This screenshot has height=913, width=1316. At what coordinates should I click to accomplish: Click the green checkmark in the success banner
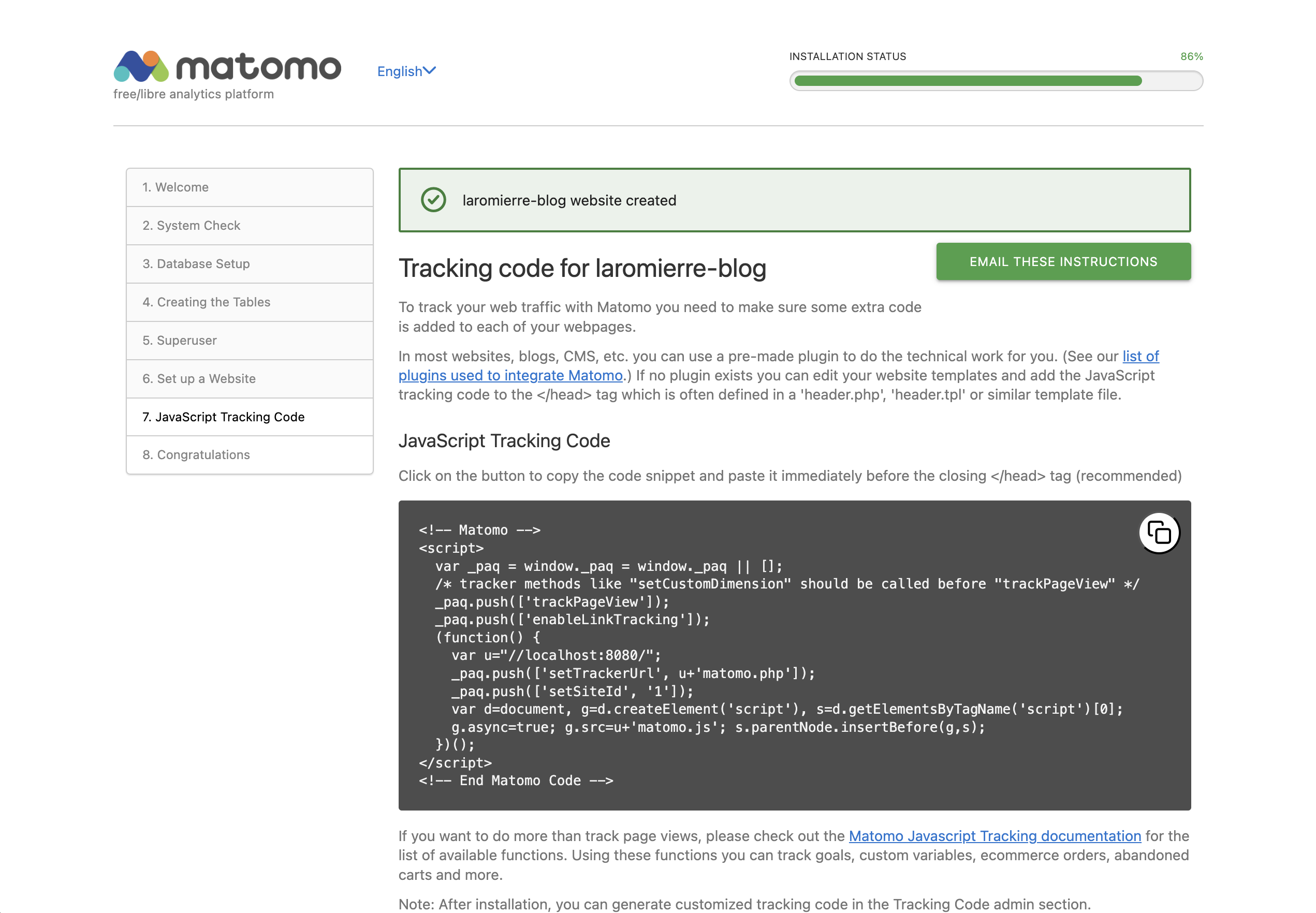(x=433, y=200)
